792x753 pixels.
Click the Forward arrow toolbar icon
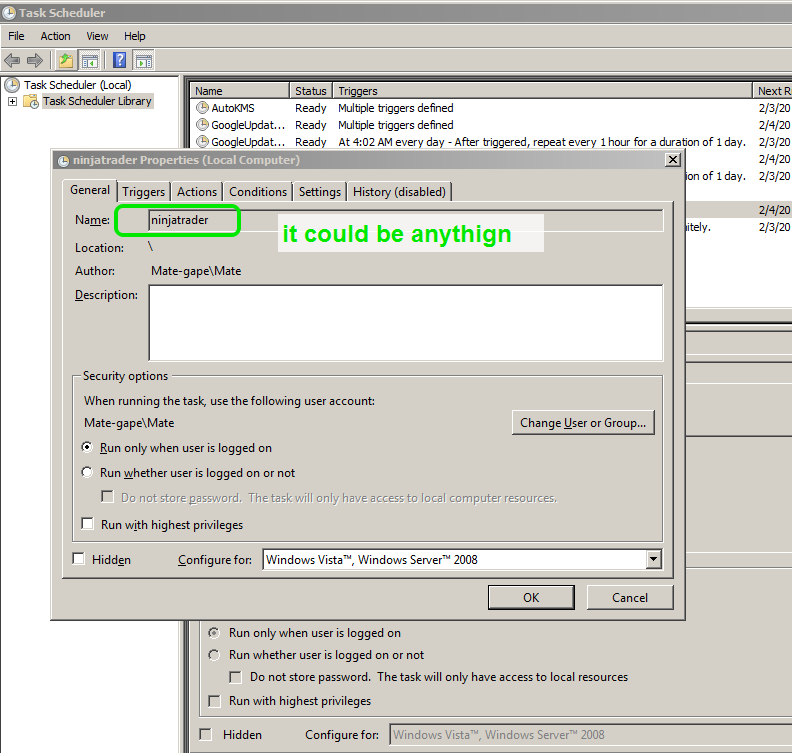tap(34, 61)
